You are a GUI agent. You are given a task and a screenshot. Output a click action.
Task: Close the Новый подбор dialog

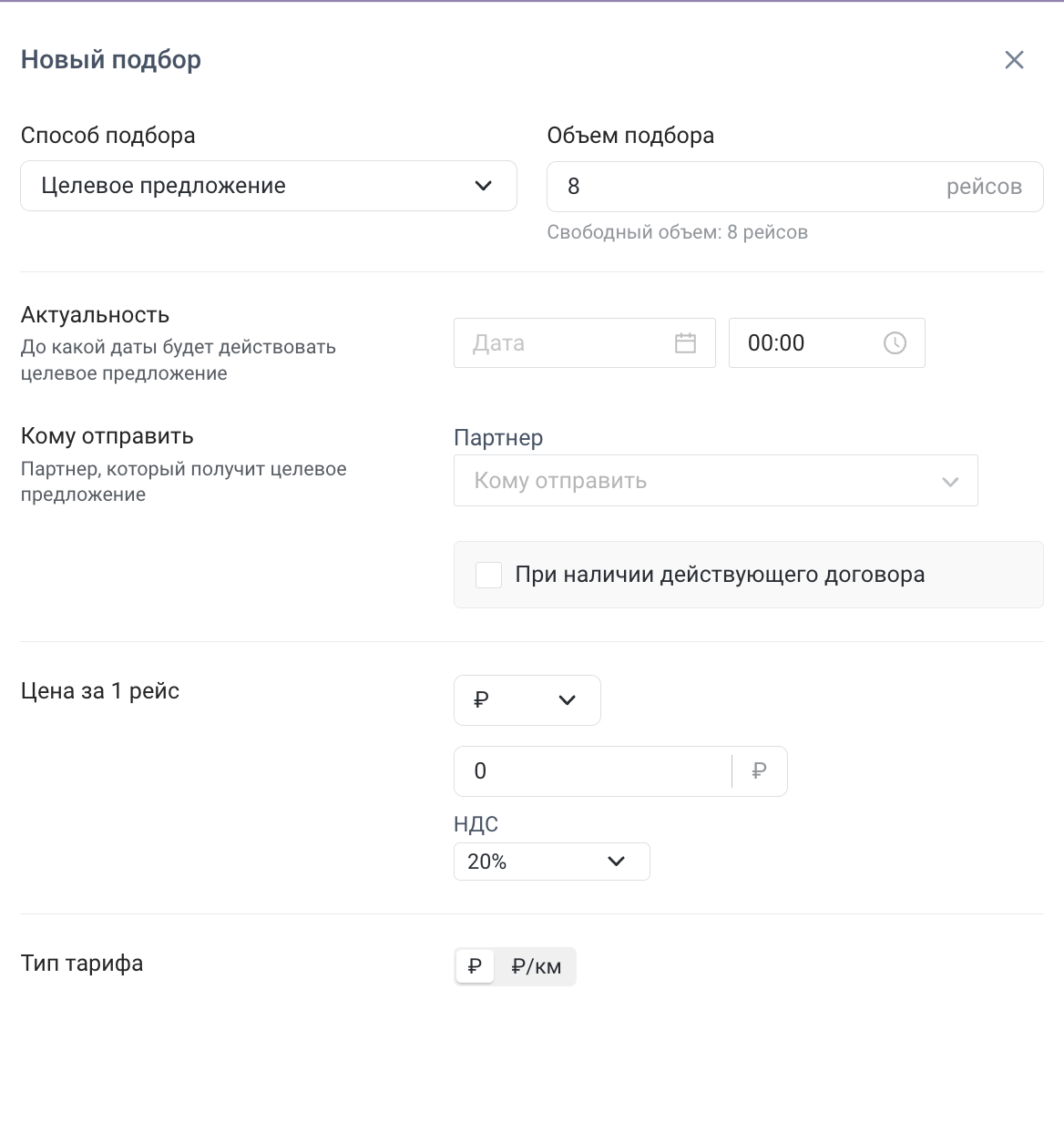tap(1014, 60)
